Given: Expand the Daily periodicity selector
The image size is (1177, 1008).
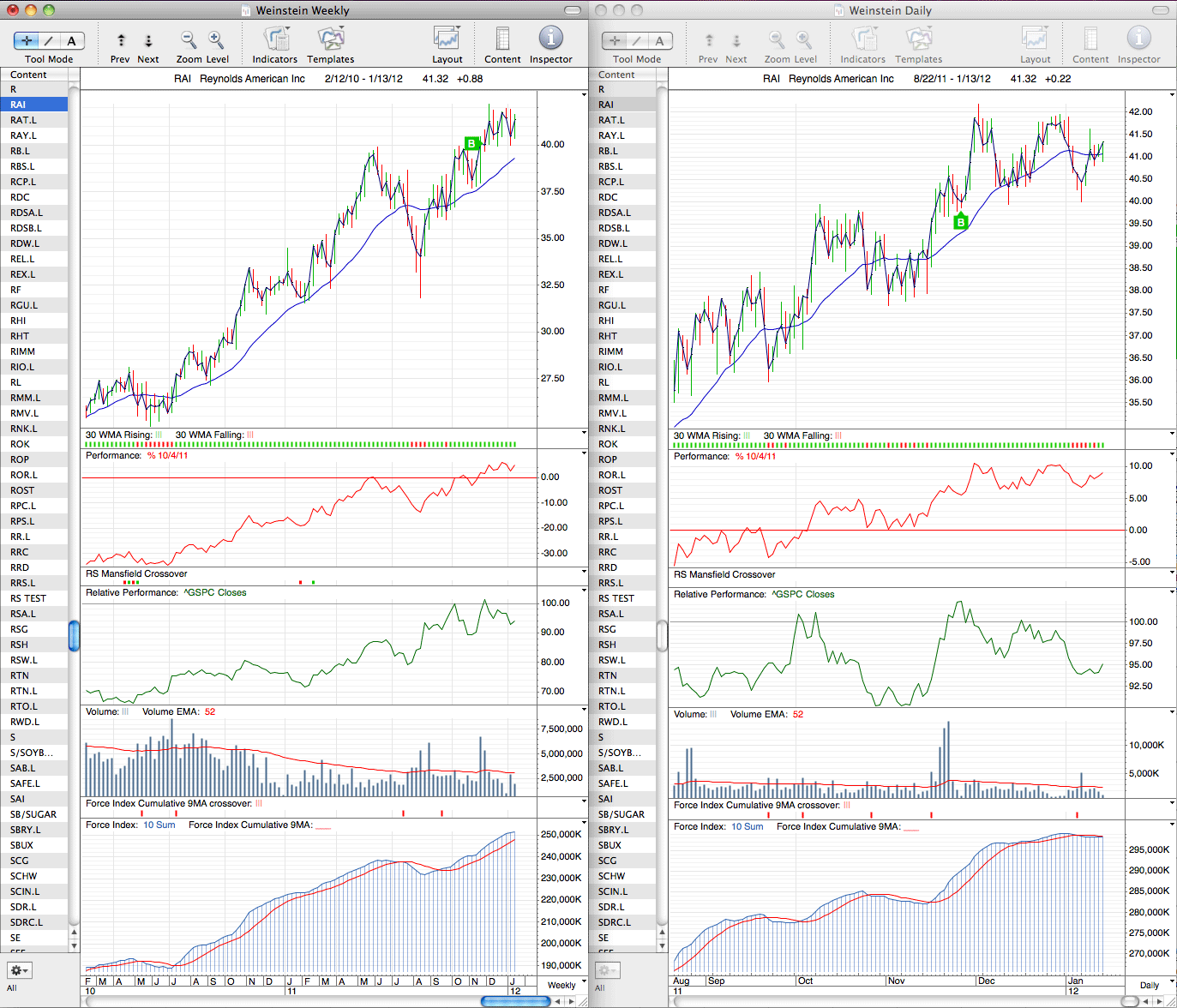Looking at the screenshot, I should click(x=1153, y=985).
